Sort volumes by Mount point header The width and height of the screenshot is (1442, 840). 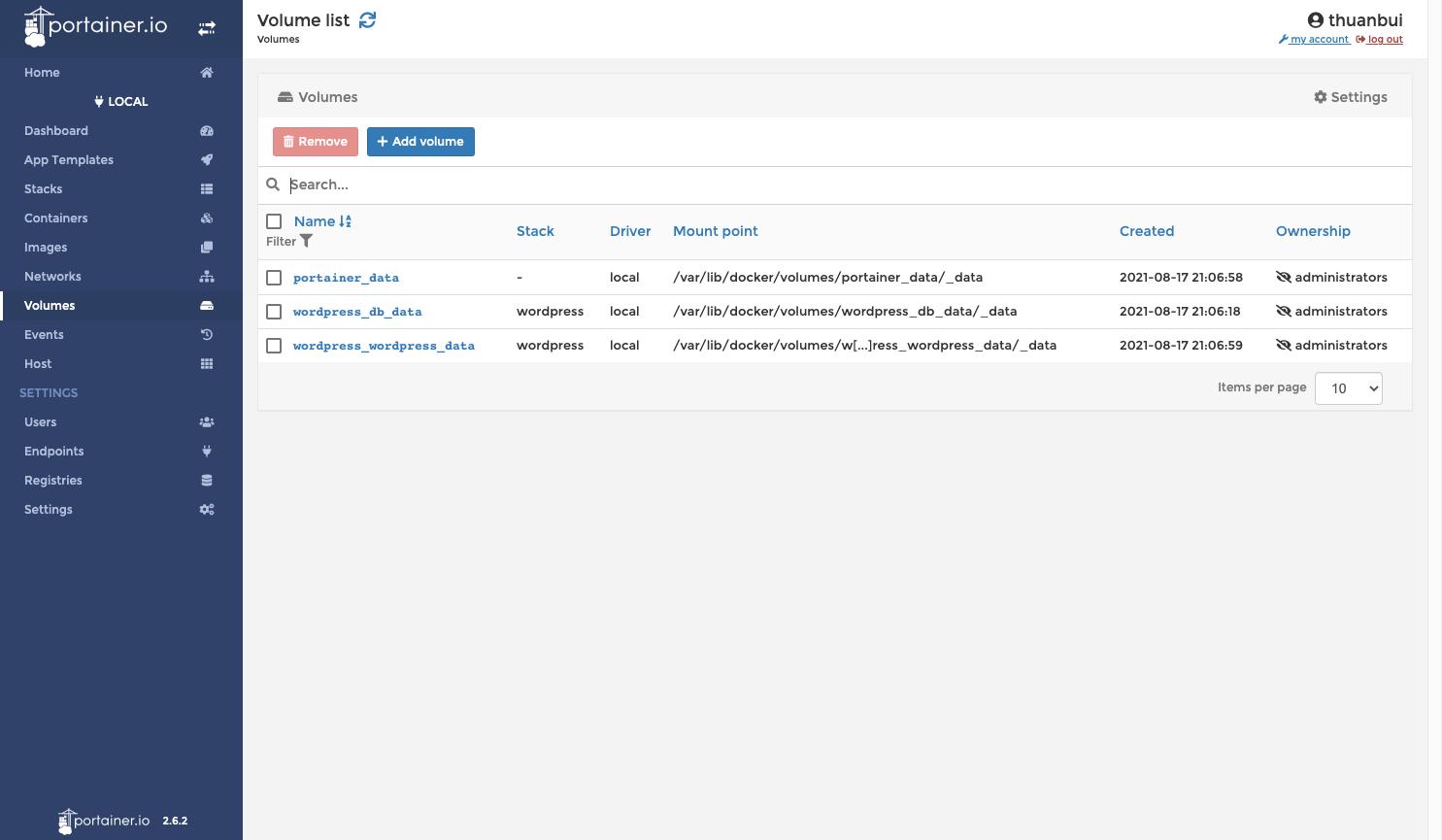[715, 231]
